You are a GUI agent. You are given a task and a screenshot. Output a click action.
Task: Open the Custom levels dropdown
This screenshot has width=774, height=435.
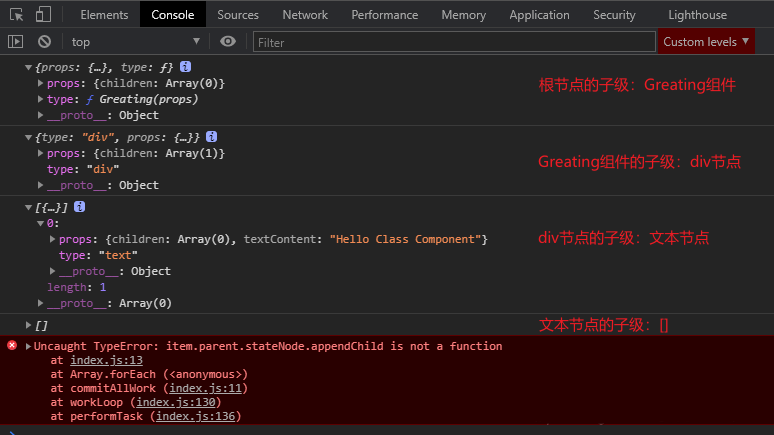click(x=707, y=41)
